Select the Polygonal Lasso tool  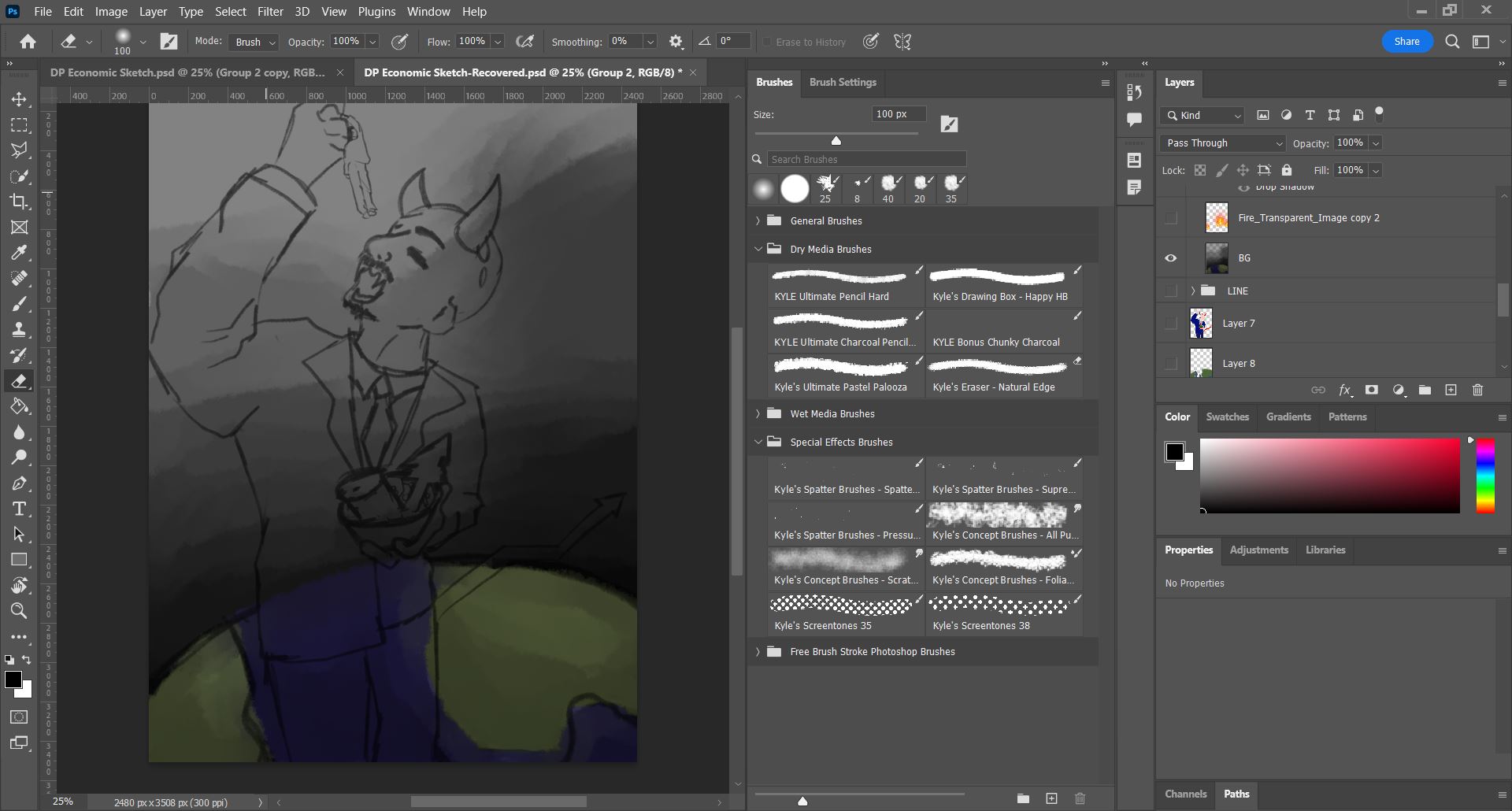[20, 150]
